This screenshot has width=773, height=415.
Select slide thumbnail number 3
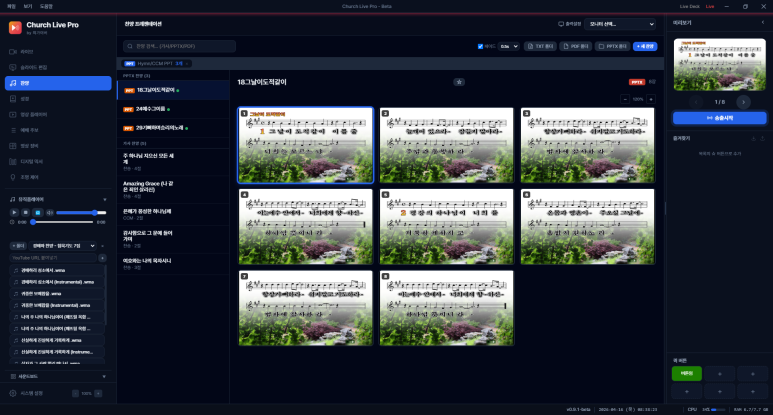[x=588, y=145]
